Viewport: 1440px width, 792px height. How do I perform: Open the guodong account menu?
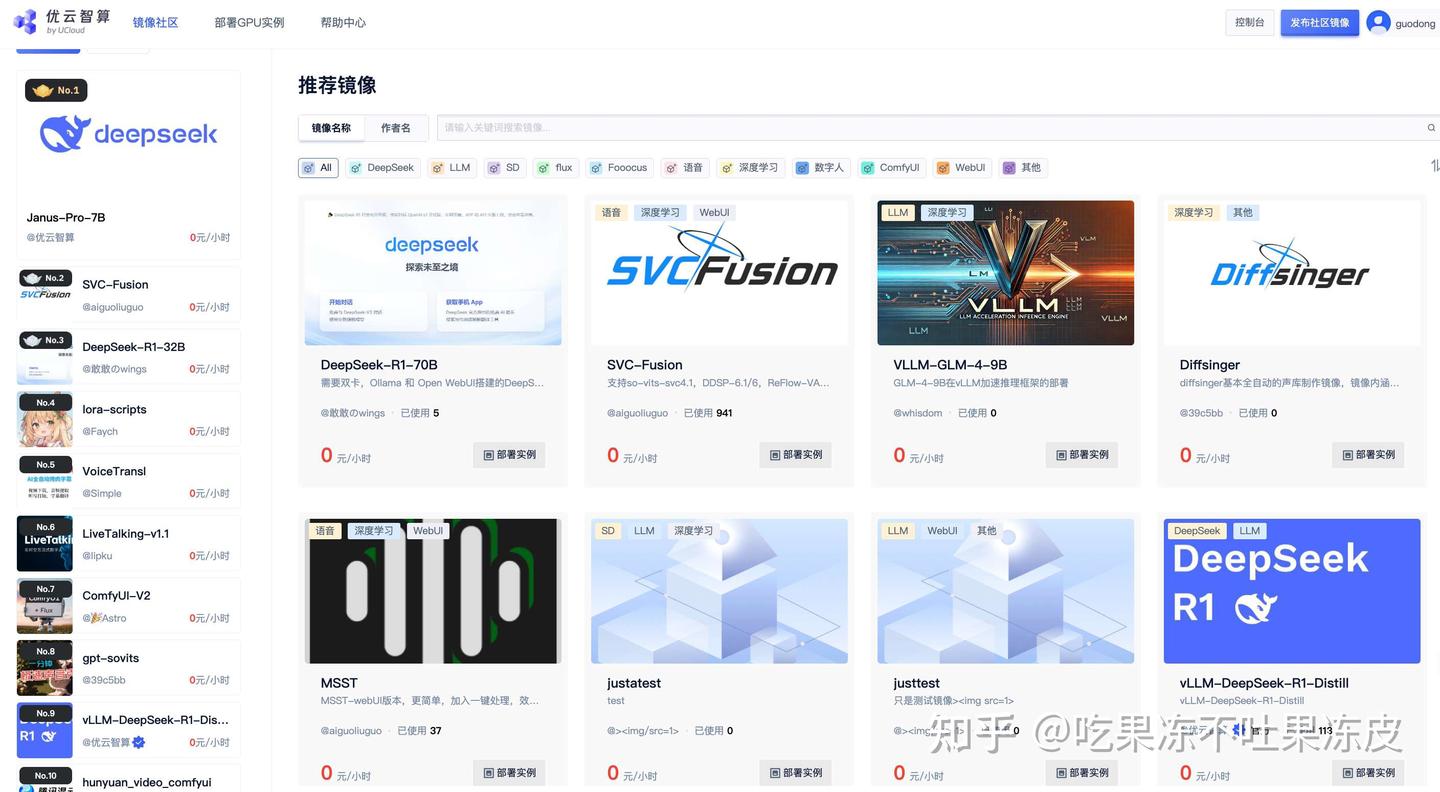click(x=1404, y=22)
